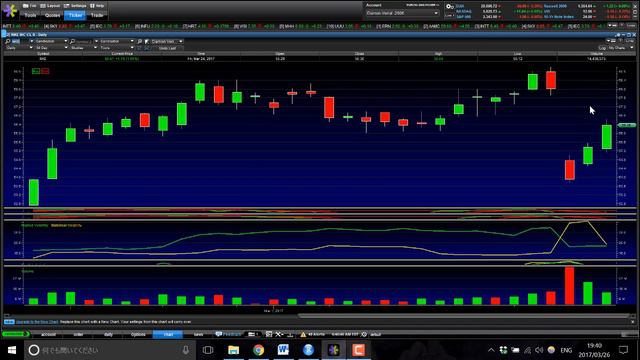The height and width of the screenshot is (360, 640).
Task: Switch to the account bottom tab
Action: click(x=48, y=334)
